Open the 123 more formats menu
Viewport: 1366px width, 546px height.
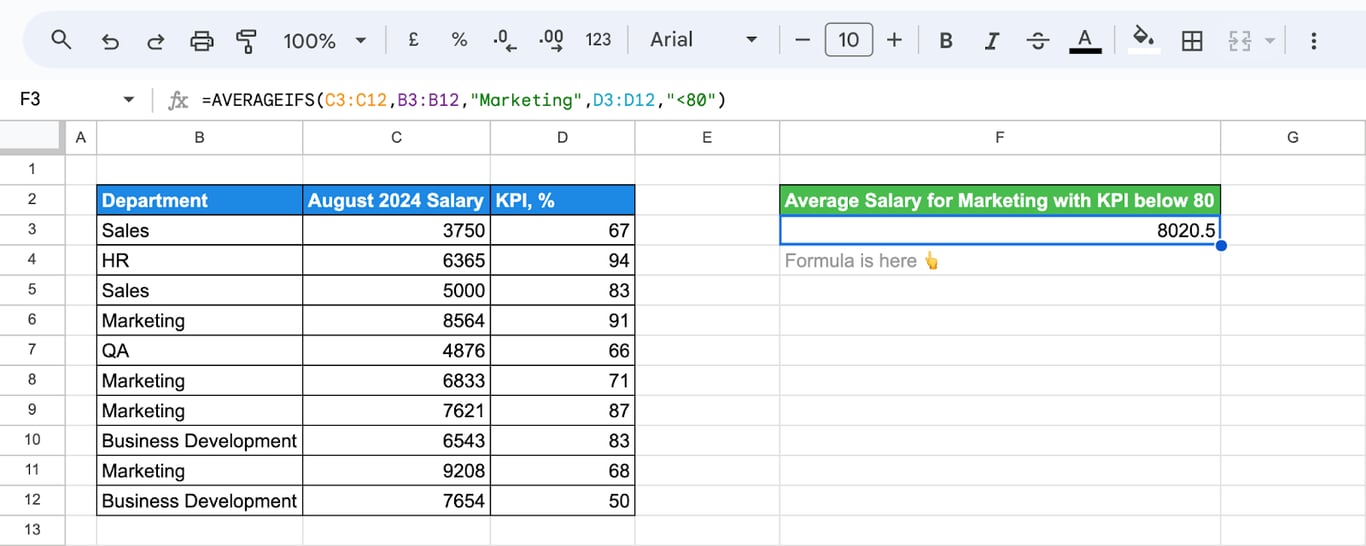click(598, 40)
